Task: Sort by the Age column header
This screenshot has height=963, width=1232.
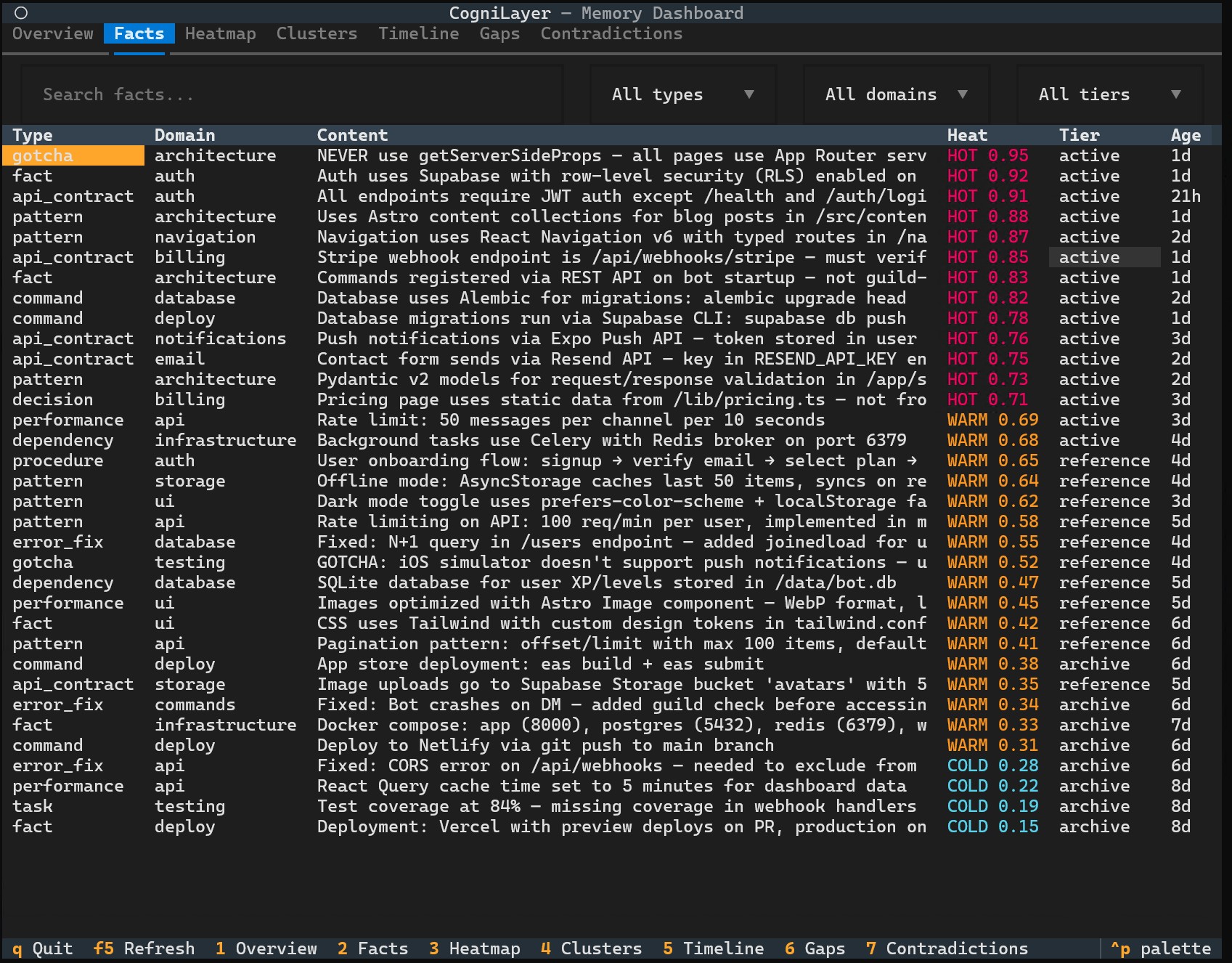Action: coord(1186,135)
